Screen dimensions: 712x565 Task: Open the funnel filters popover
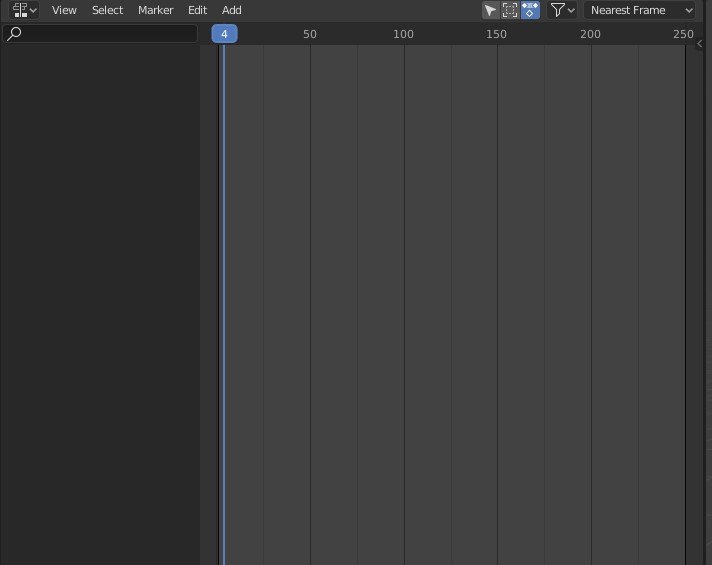click(563, 10)
